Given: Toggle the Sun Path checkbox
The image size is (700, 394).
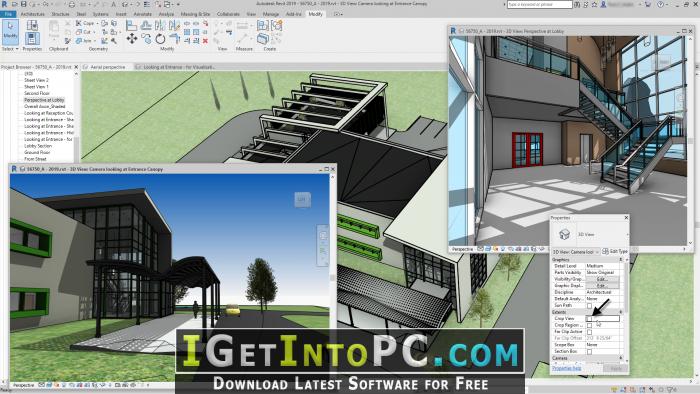Looking at the screenshot, I should coord(589,306).
